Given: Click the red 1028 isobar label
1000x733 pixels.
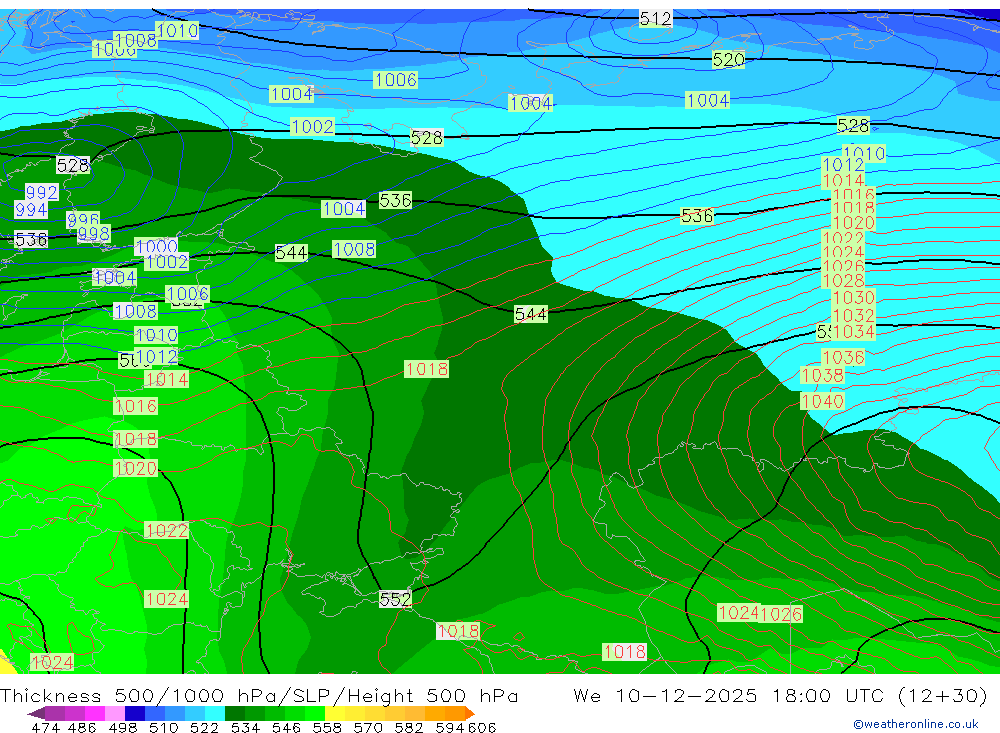Looking at the screenshot, I should (844, 281).
